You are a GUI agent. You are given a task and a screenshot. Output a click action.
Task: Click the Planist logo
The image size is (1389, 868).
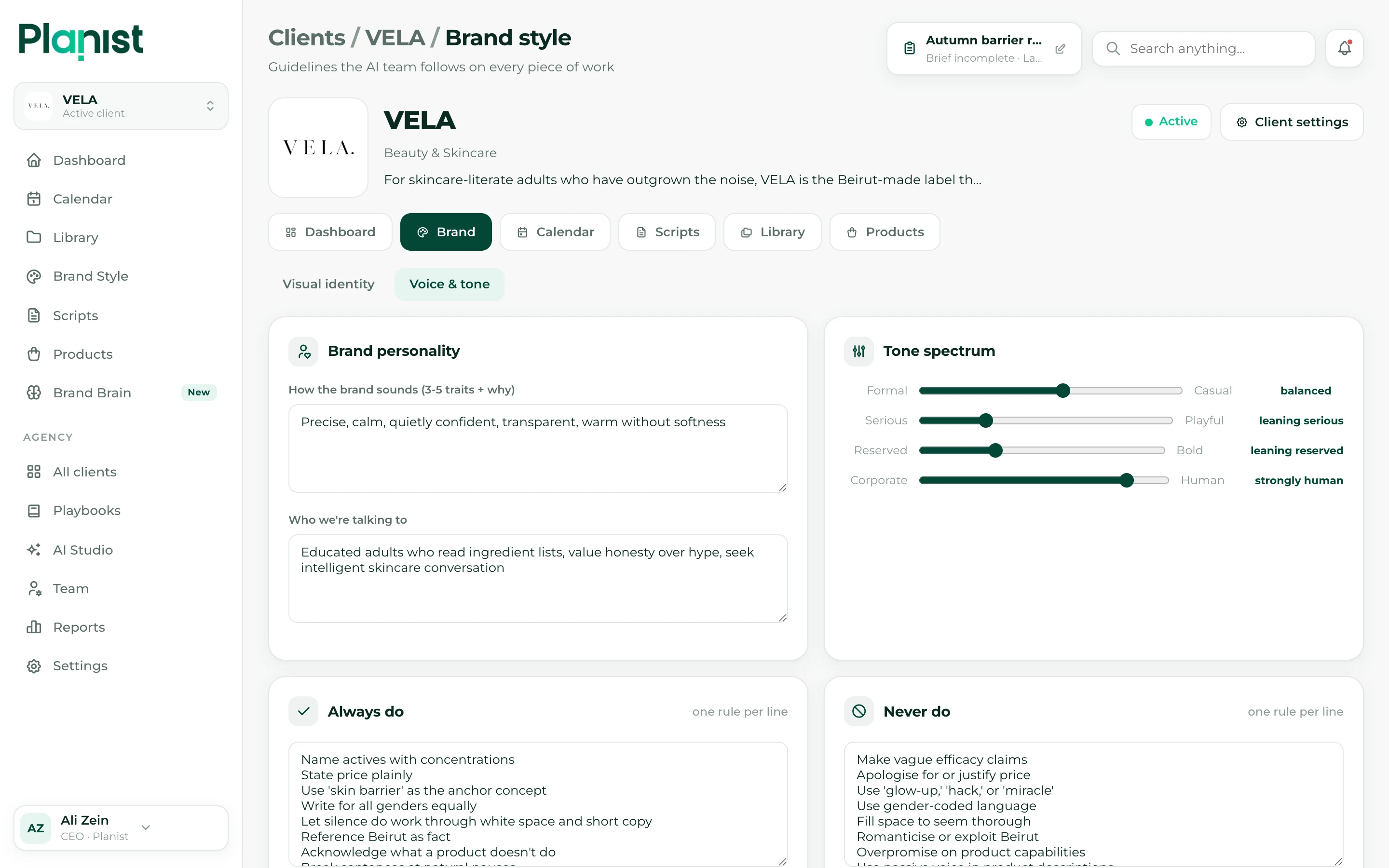81,41
